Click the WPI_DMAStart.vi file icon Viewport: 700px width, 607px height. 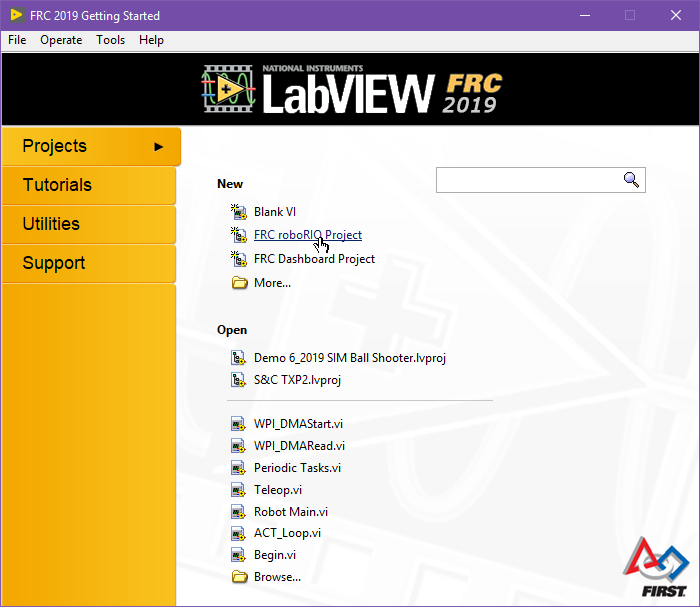tap(238, 424)
